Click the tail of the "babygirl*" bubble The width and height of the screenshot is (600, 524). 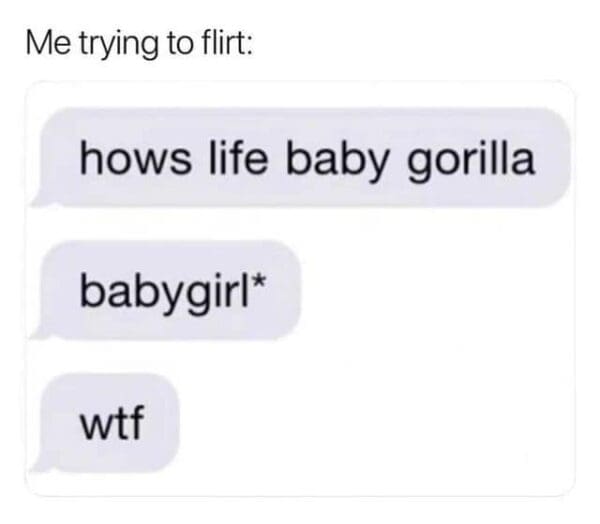[42, 331]
